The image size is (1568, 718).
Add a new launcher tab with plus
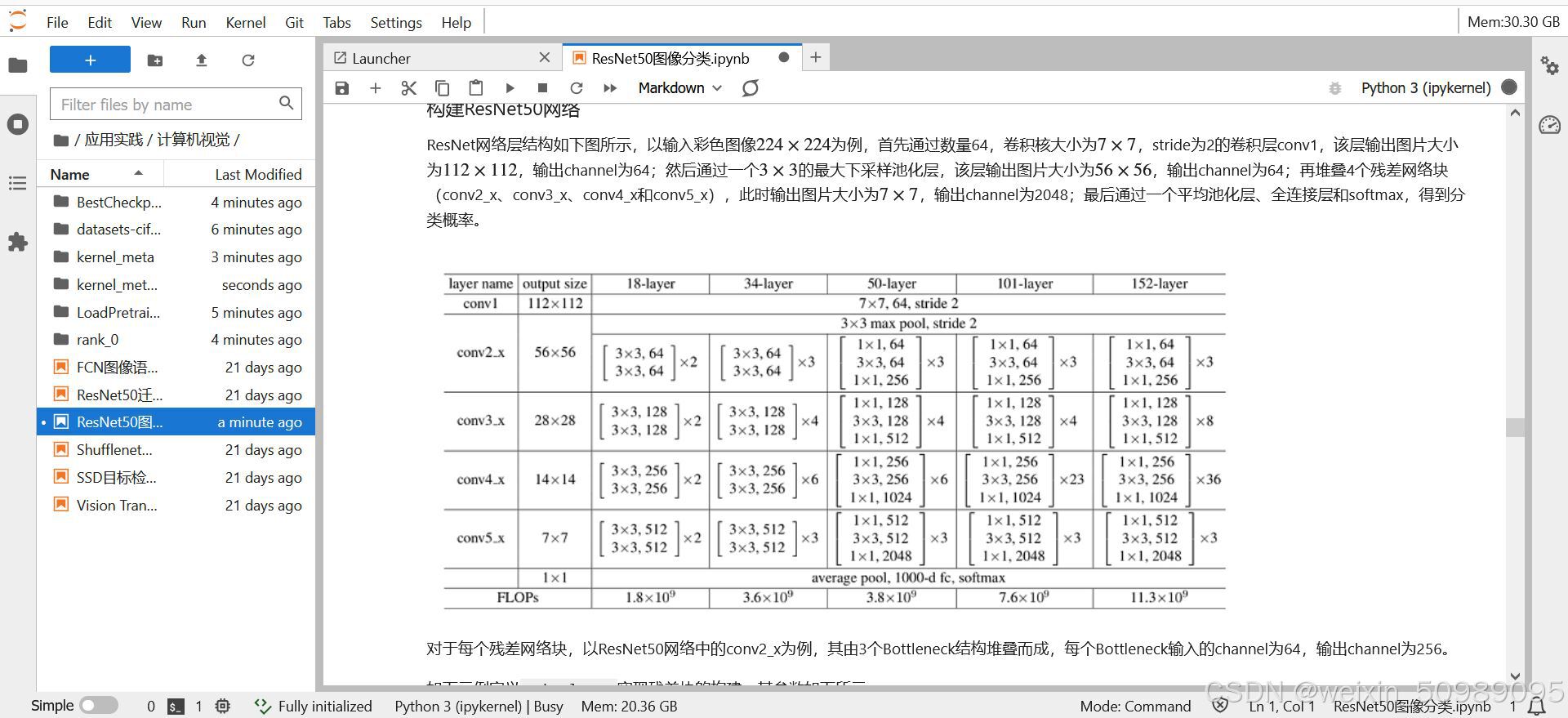[x=815, y=57]
